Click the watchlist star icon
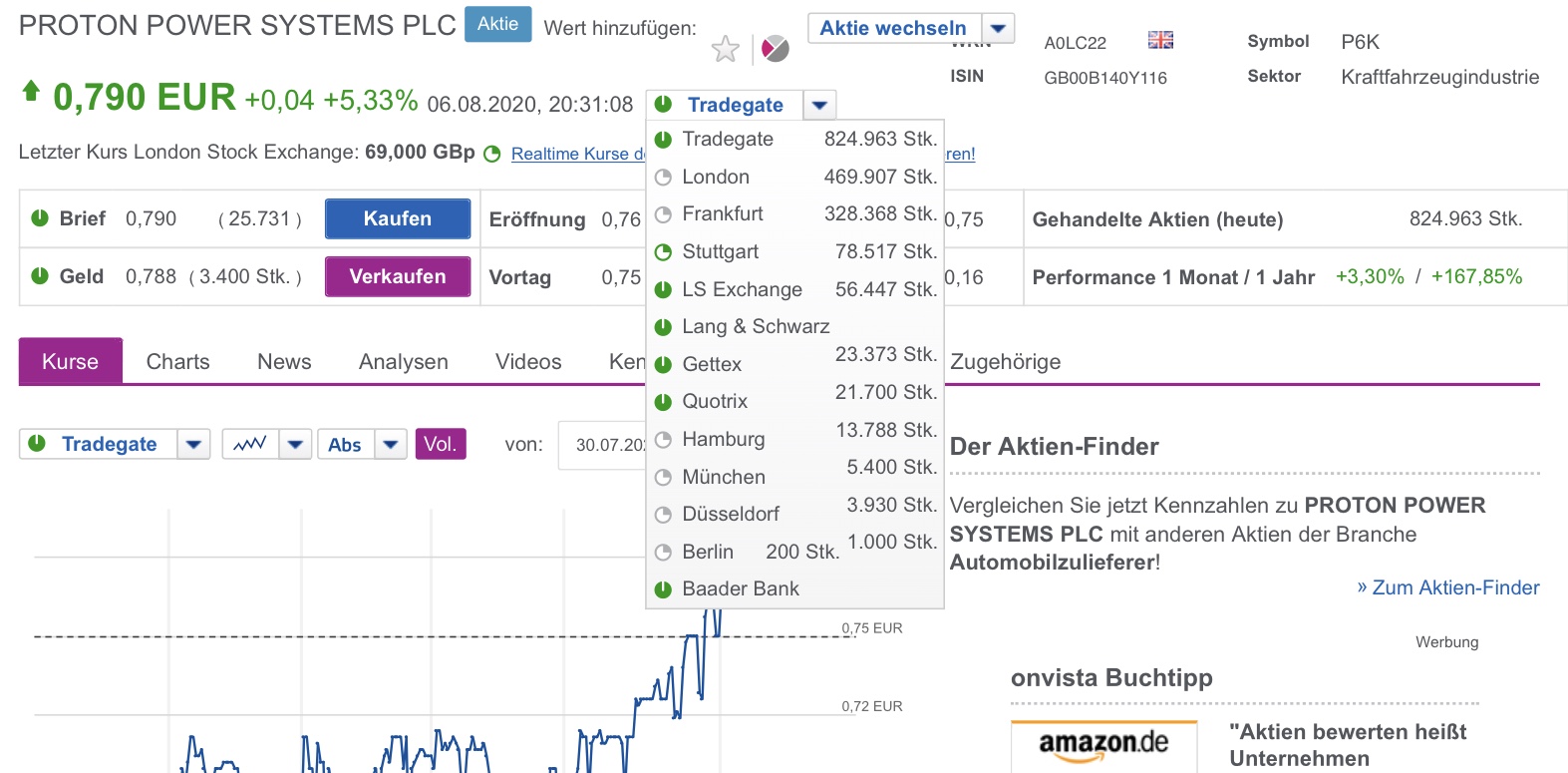This screenshot has width=1568, height=773. click(726, 48)
